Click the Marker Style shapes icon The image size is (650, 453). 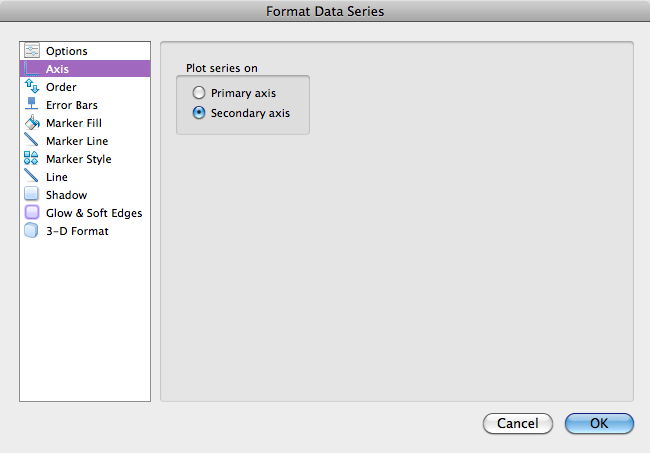click(x=31, y=159)
